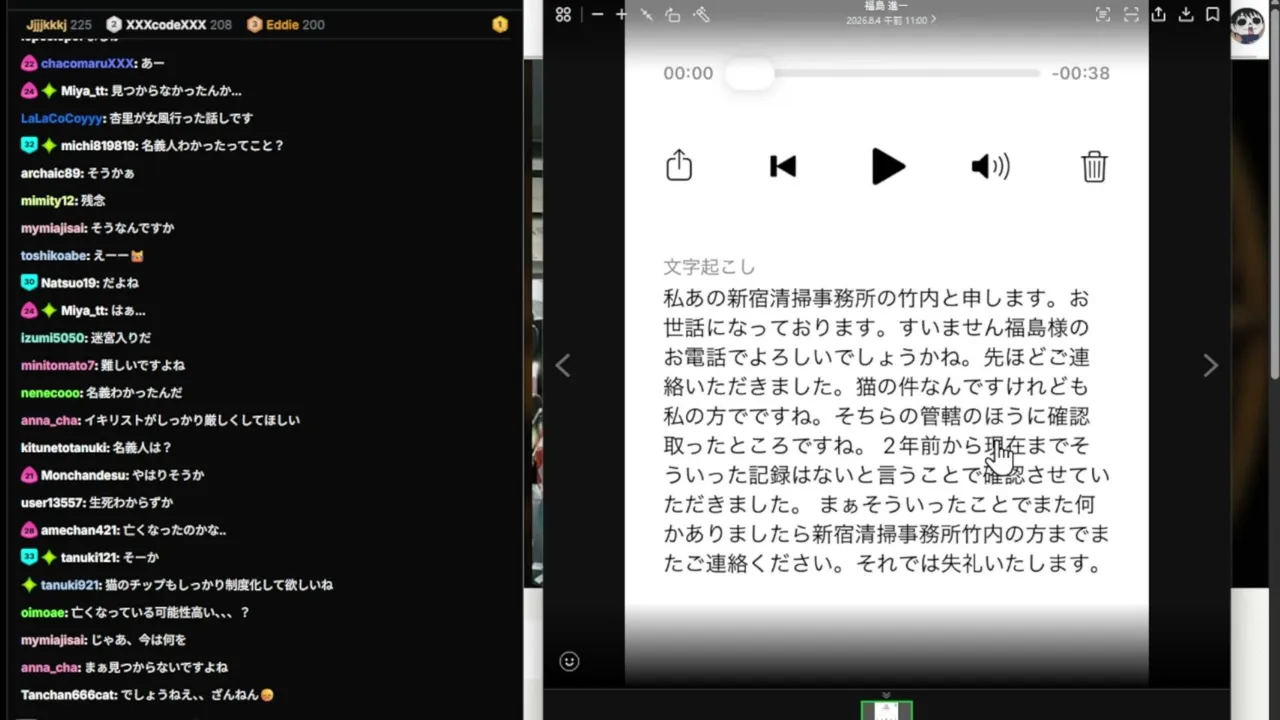Open XXXcodeXXX in the chat leaderboard
This screenshot has height=720, width=1280.
coord(165,24)
